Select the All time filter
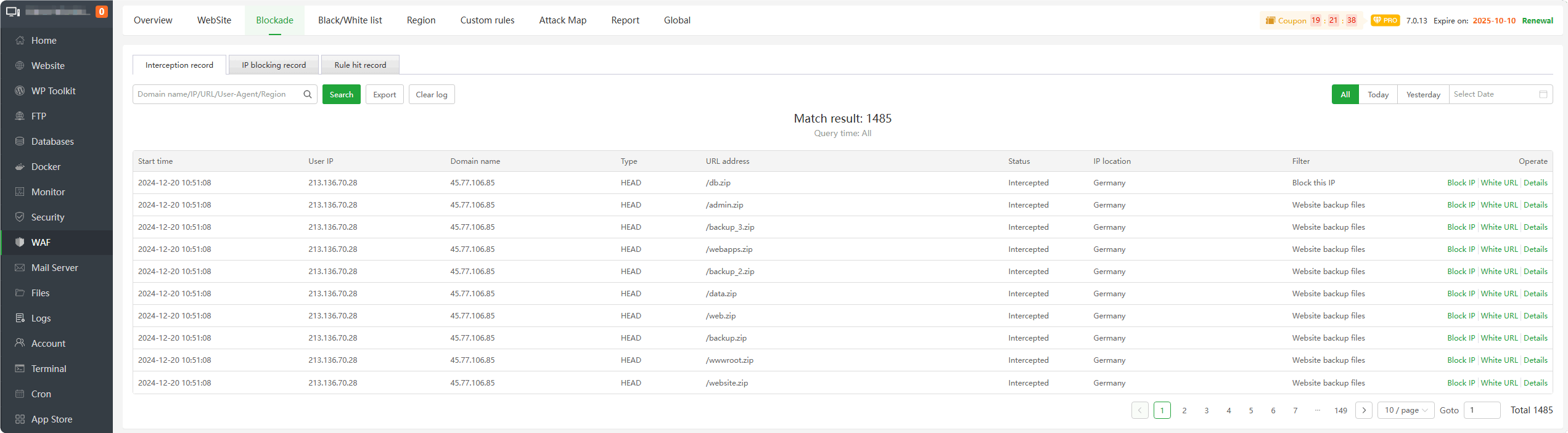 click(1345, 94)
